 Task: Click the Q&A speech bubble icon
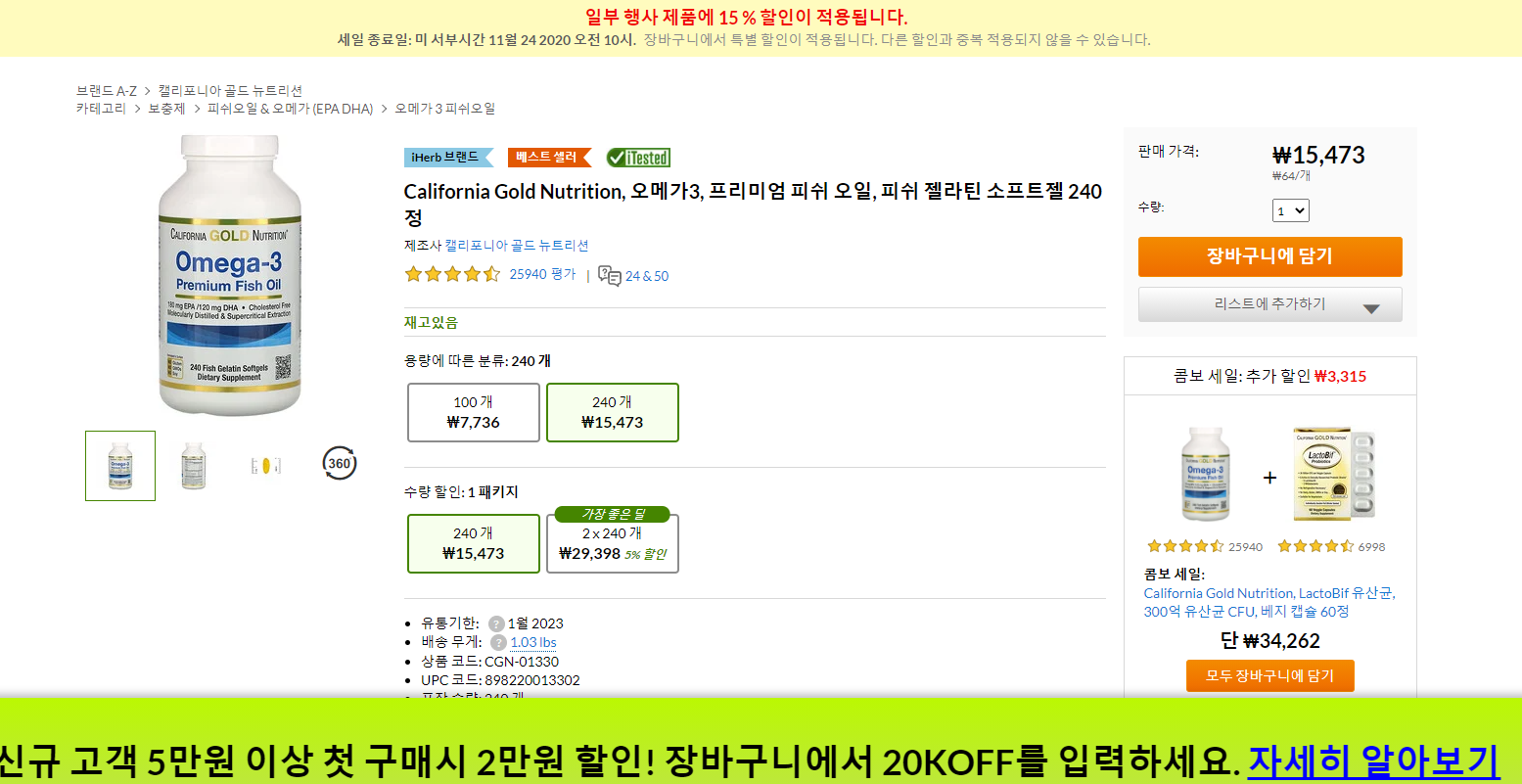point(609,276)
